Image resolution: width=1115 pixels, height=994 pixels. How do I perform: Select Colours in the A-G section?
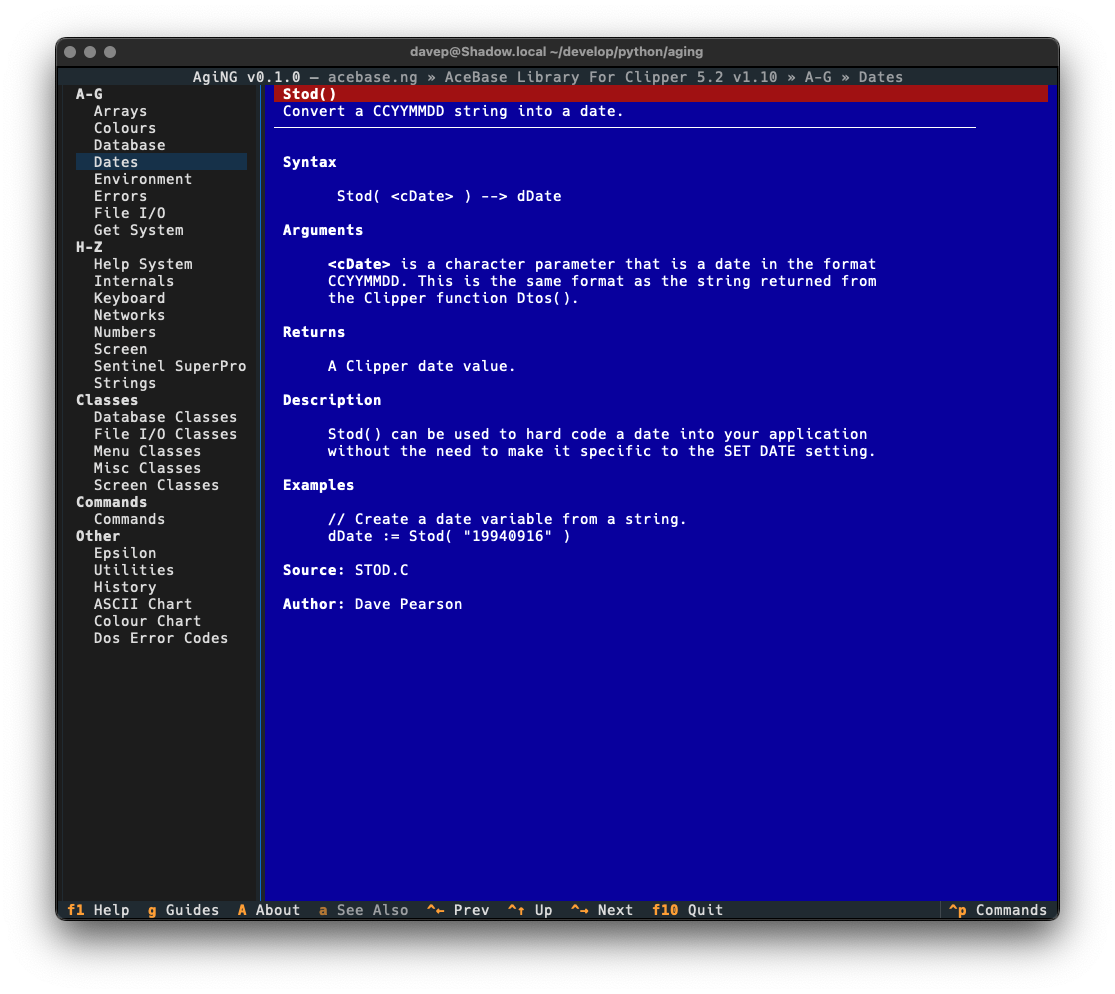125,128
